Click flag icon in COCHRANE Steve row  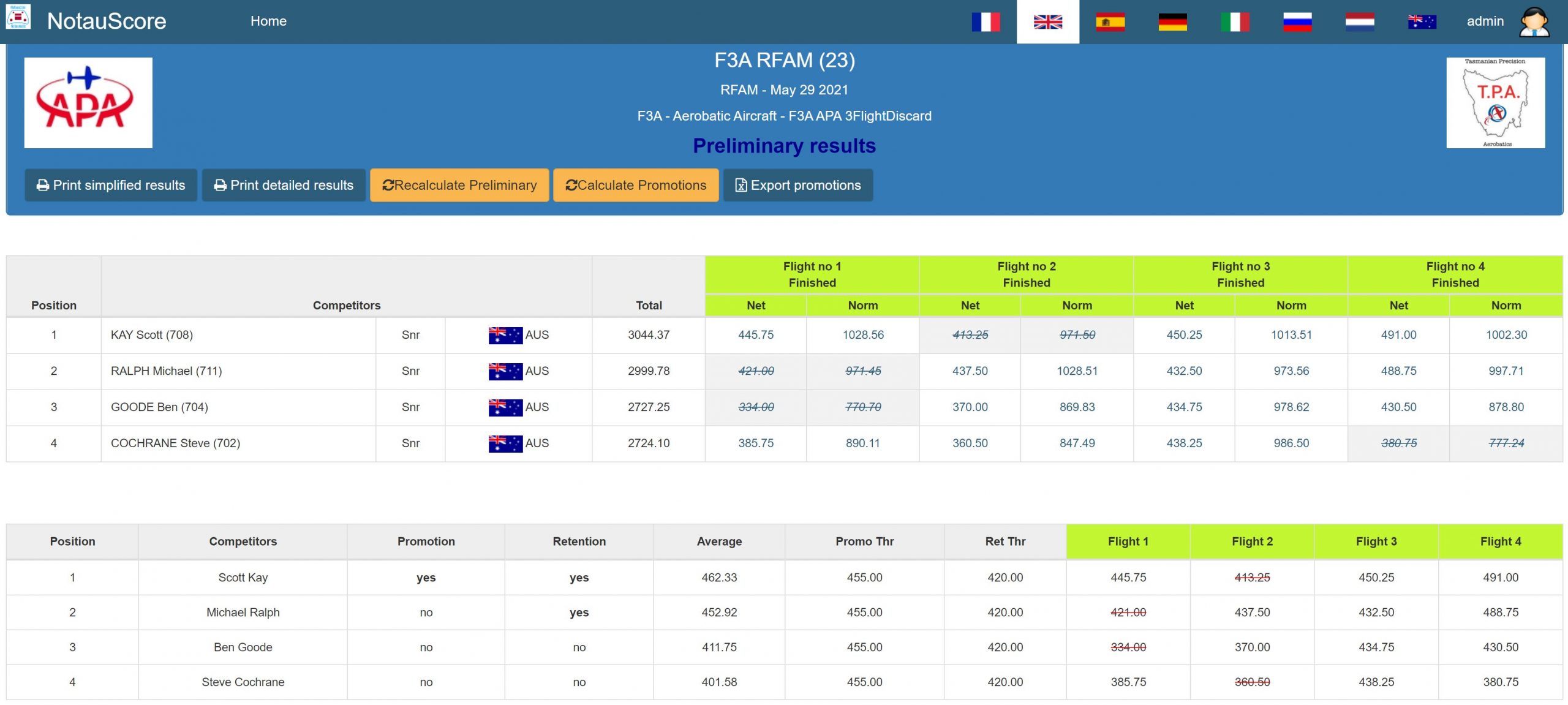pyautogui.click(x=505, y=443)
